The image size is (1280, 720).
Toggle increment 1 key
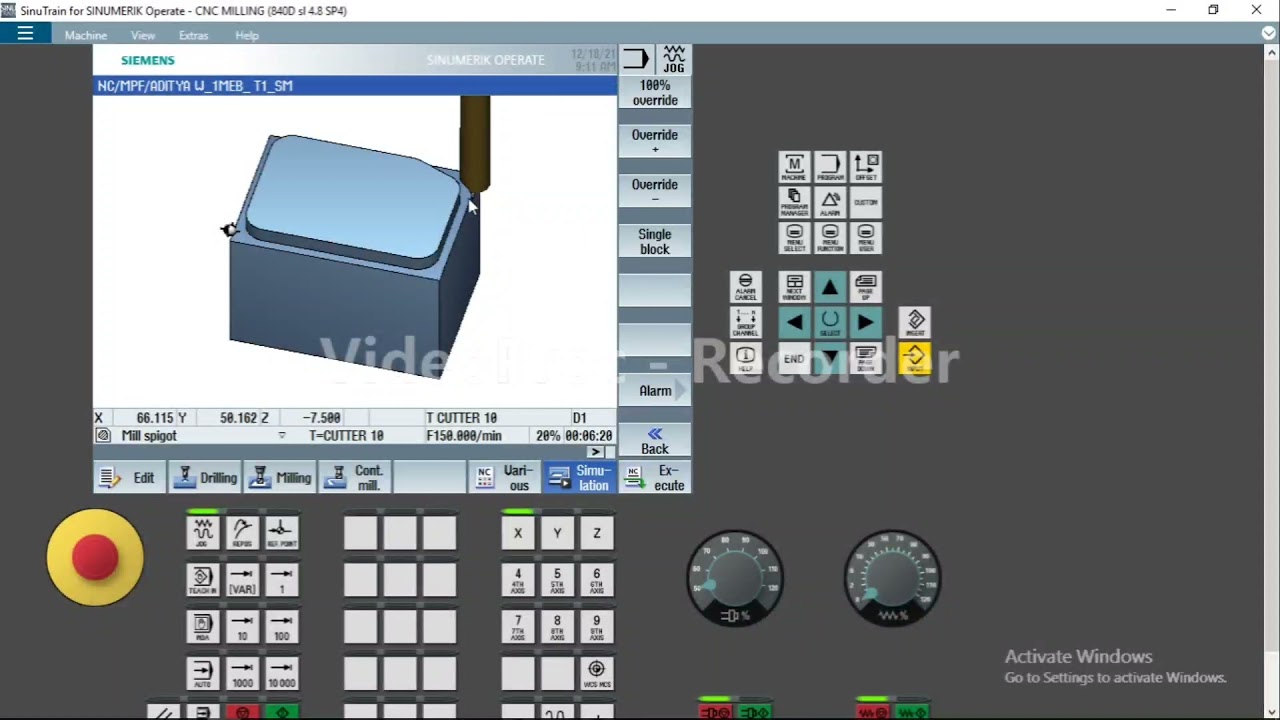tap(282, 579)
